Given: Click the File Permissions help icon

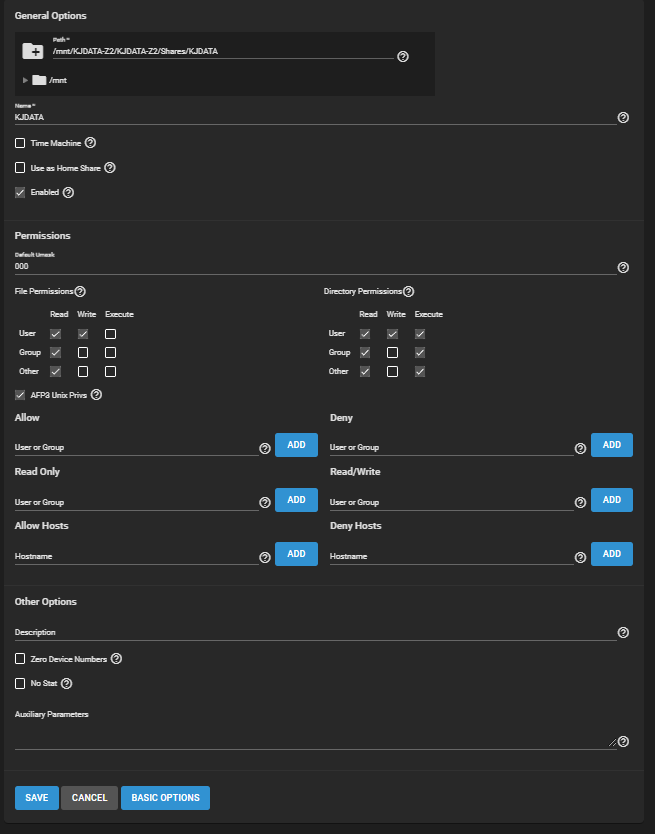Looking at the screenshot, I should click(80, 292).
